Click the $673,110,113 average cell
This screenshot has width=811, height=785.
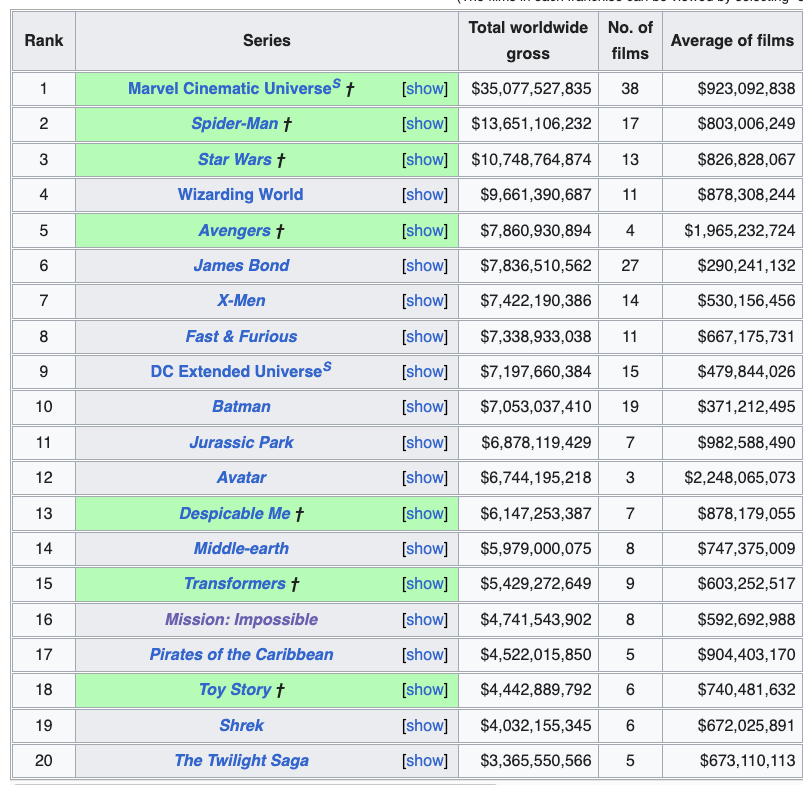732,761
